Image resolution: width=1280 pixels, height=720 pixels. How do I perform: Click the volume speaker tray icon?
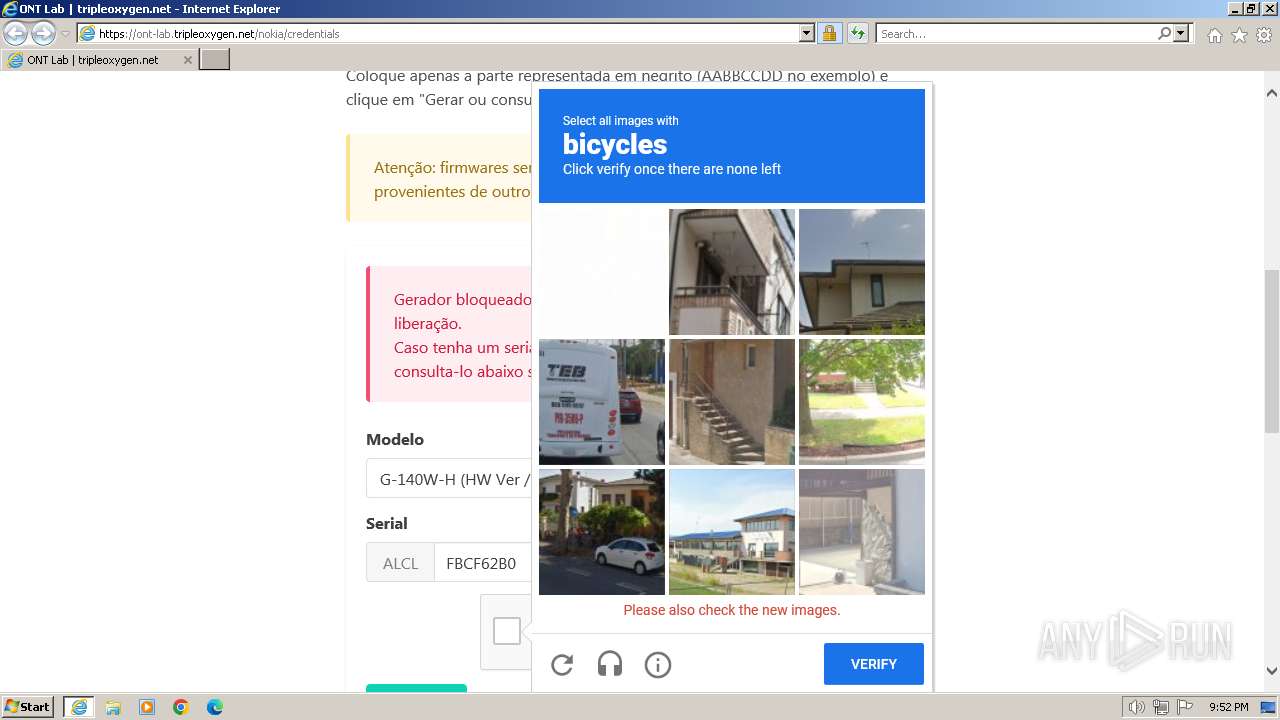tap(1137, 707)
